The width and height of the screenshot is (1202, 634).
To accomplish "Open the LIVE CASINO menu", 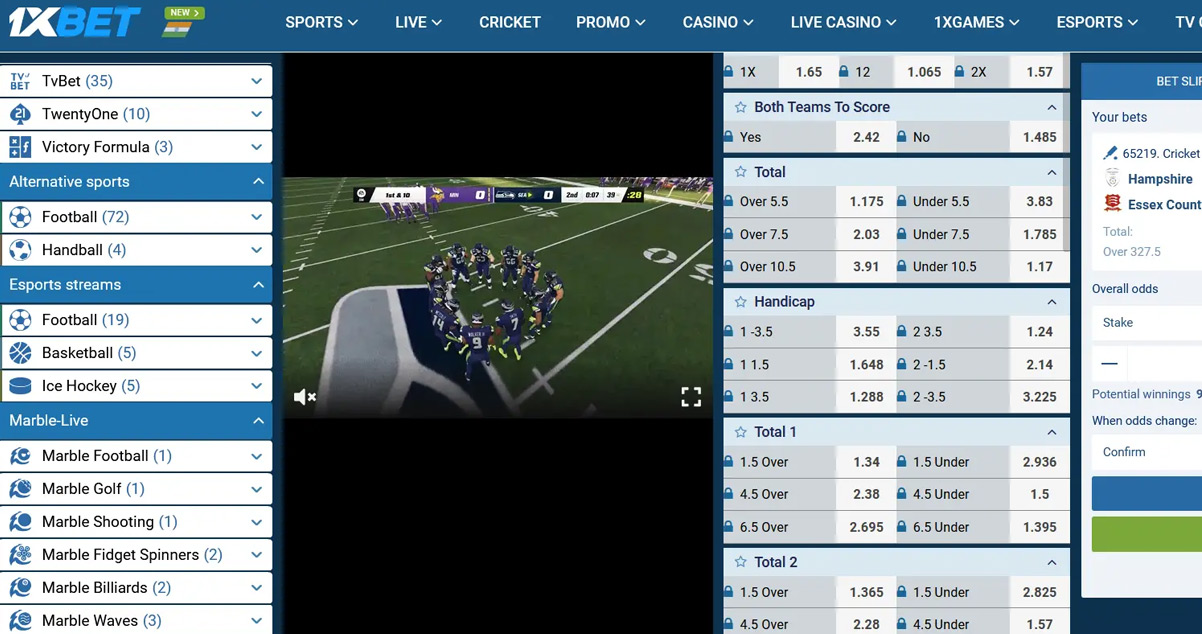I will 842,22.
